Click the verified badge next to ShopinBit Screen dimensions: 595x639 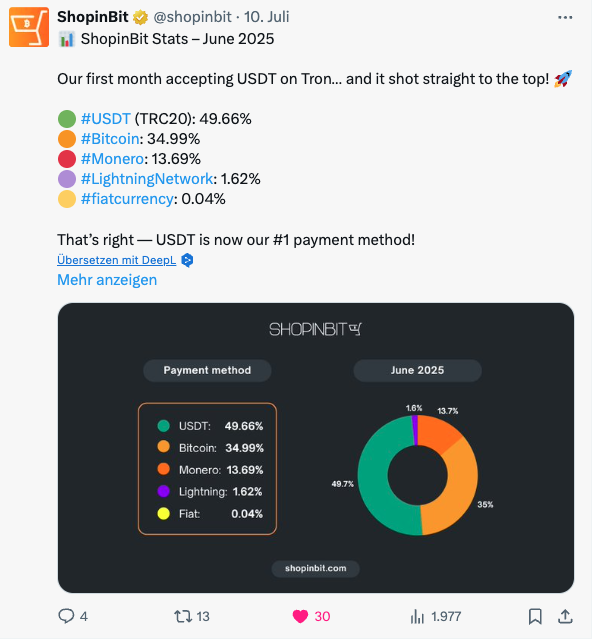141,17
